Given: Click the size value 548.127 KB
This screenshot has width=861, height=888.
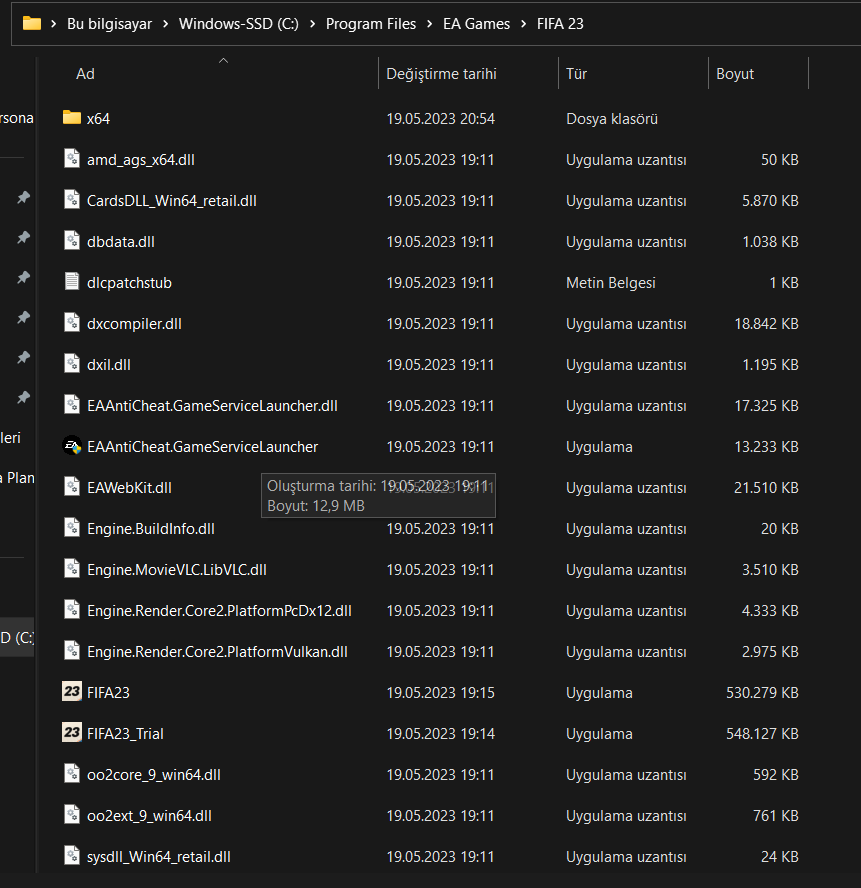Looking at the screenshot, I should click(762, 733).
